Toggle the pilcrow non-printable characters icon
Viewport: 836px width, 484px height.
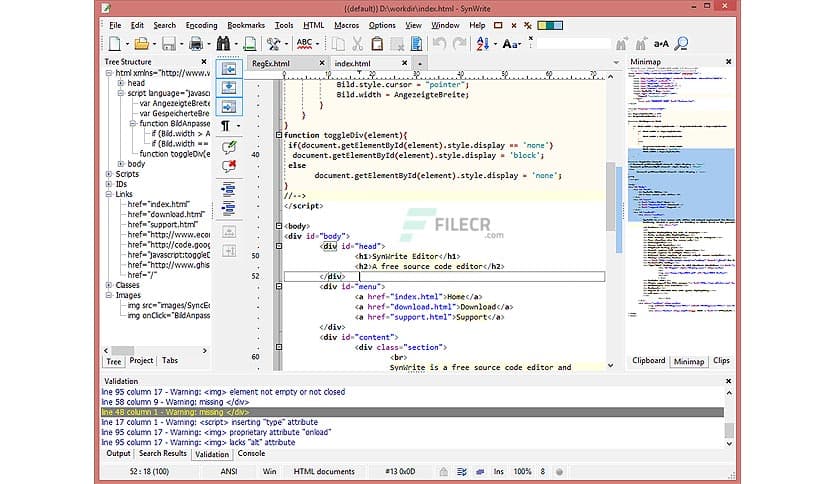click(x=225, y=126)
